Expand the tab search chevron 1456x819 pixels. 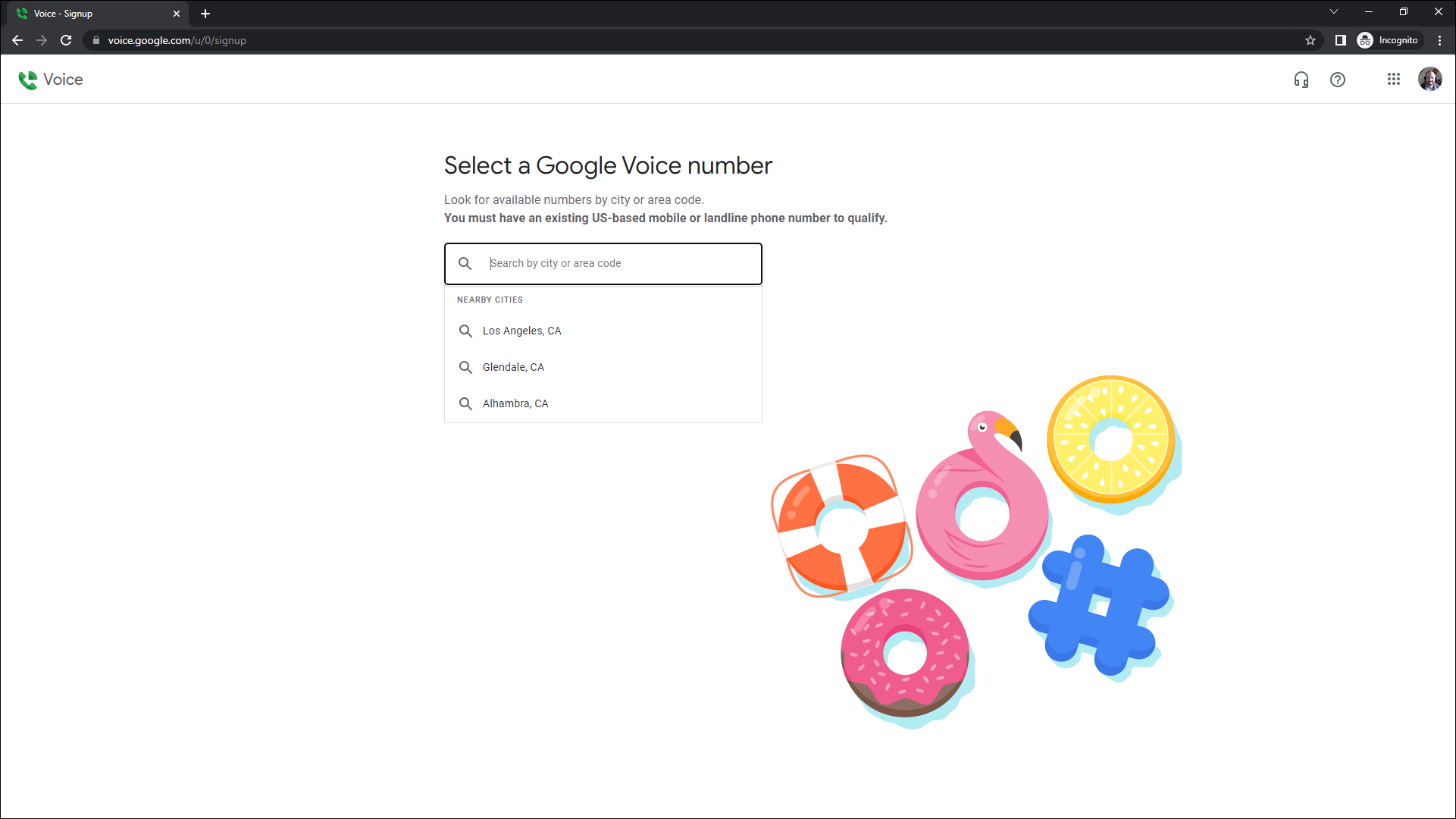click(1334, 12)
